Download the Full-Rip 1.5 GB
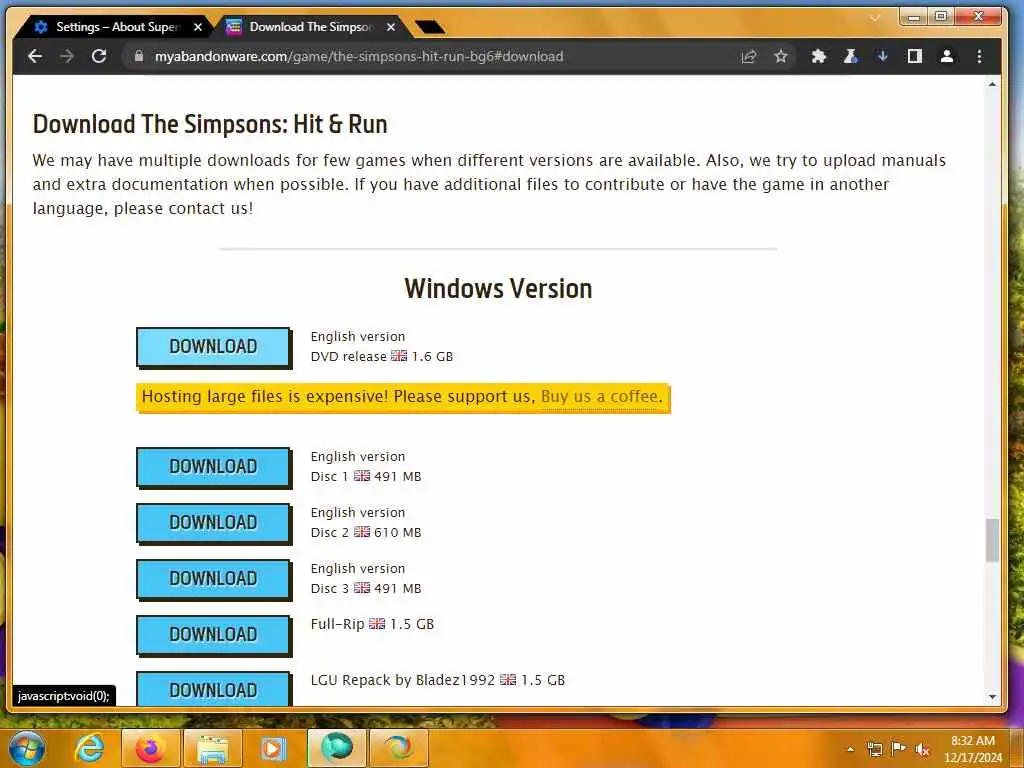Viewport: 1024px width, 768px height. [x=214, y=635]
